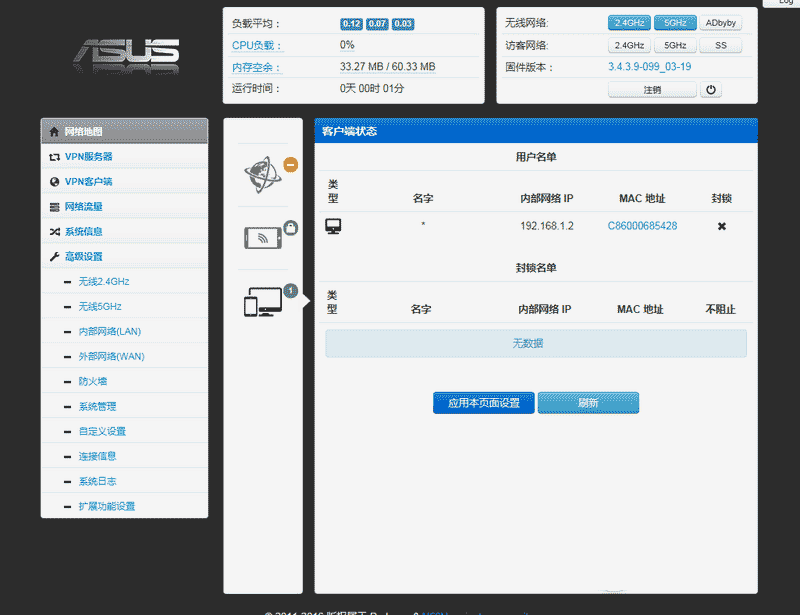Viewport: 800px width, 615px height.
Task: Click memory value 33.27 MB / 60.33 MB
Action: click(x=388, y=67)
